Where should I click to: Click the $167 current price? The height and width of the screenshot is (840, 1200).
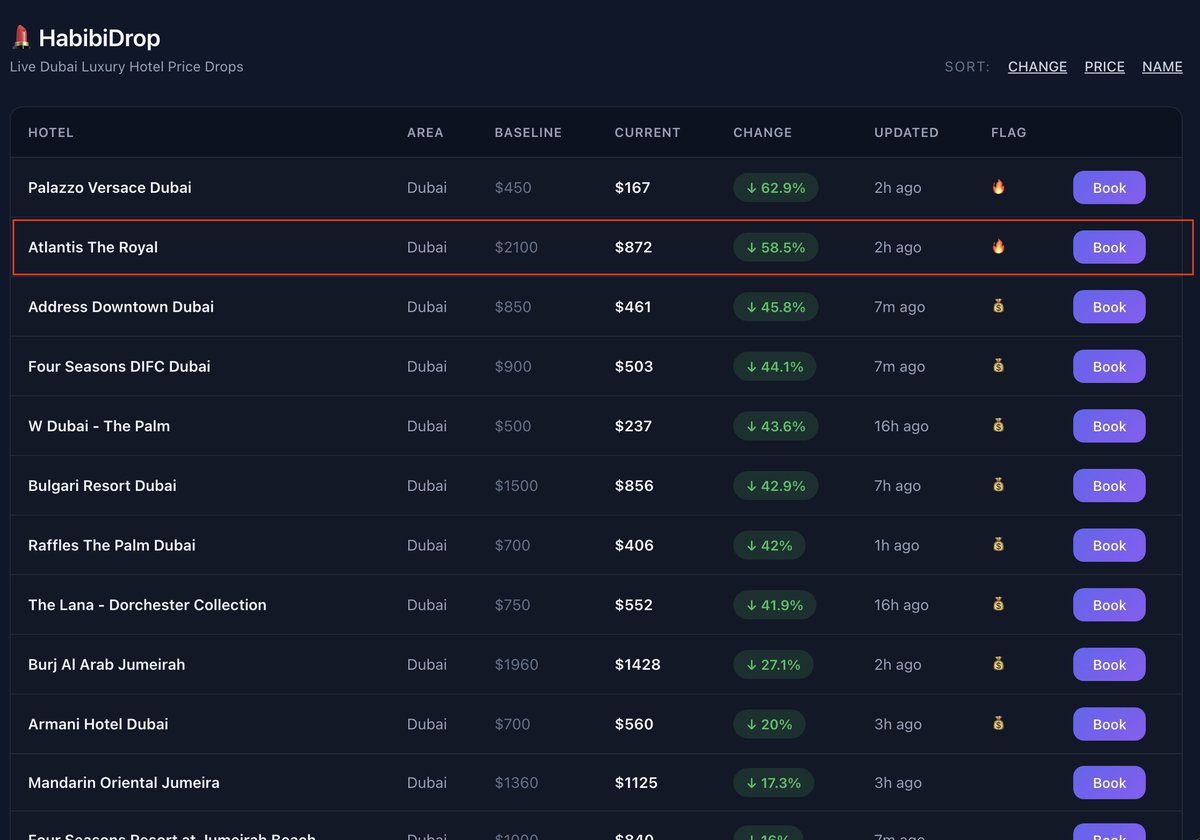click(632, 188)
